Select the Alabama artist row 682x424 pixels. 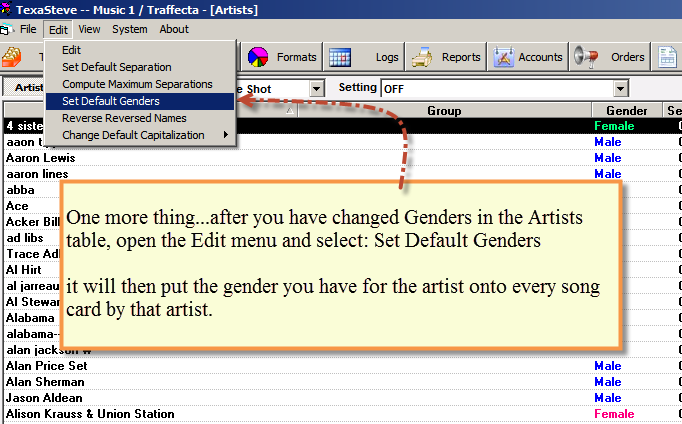click(30, 318)
